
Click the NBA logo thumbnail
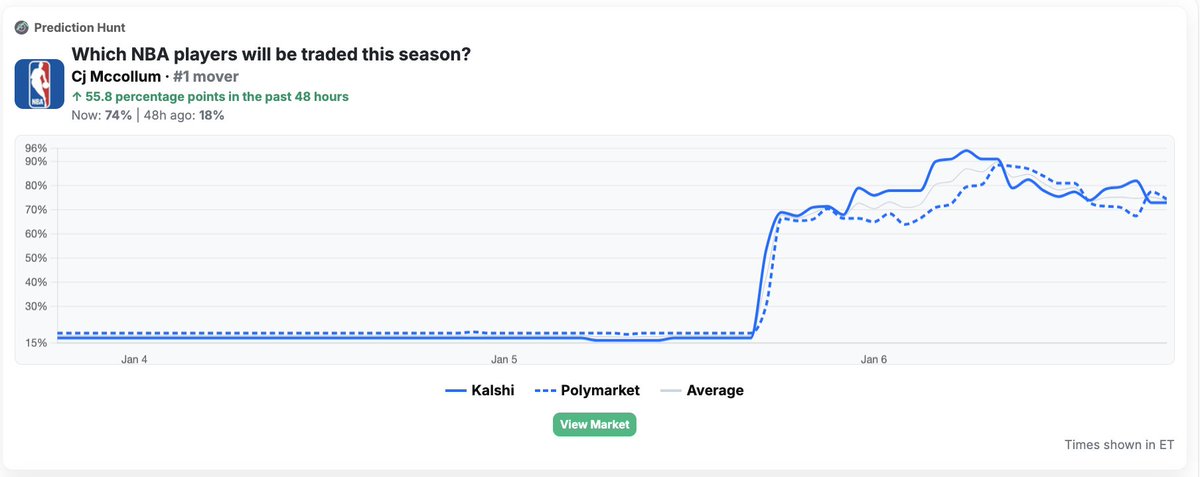click(39, 85)
